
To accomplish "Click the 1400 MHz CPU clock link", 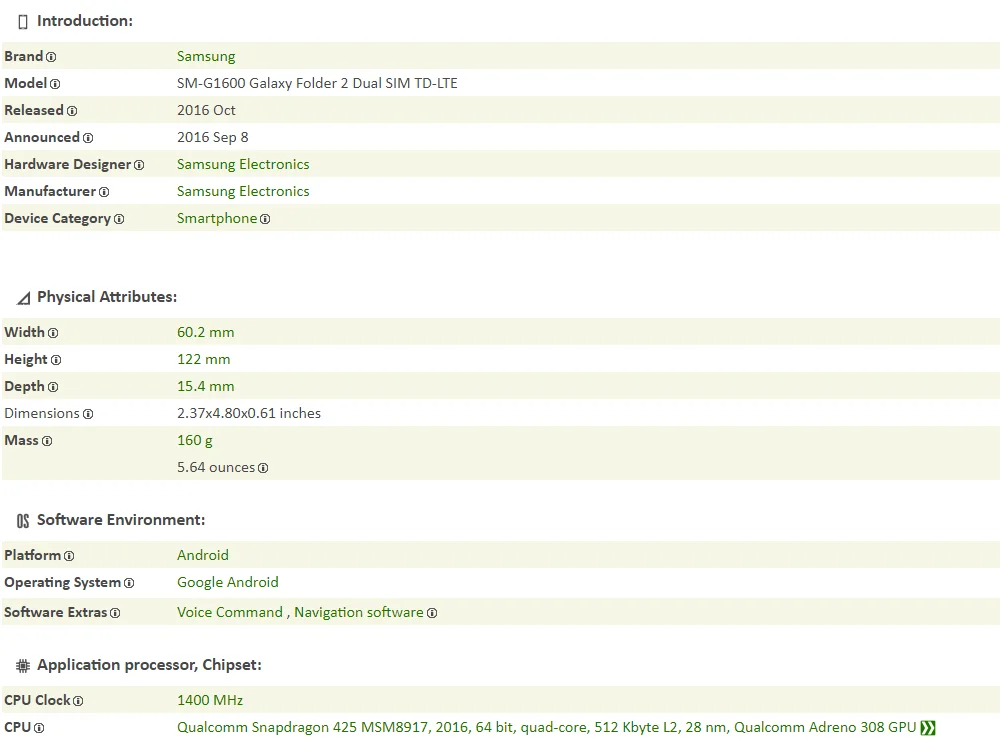I will pos(210,700).
